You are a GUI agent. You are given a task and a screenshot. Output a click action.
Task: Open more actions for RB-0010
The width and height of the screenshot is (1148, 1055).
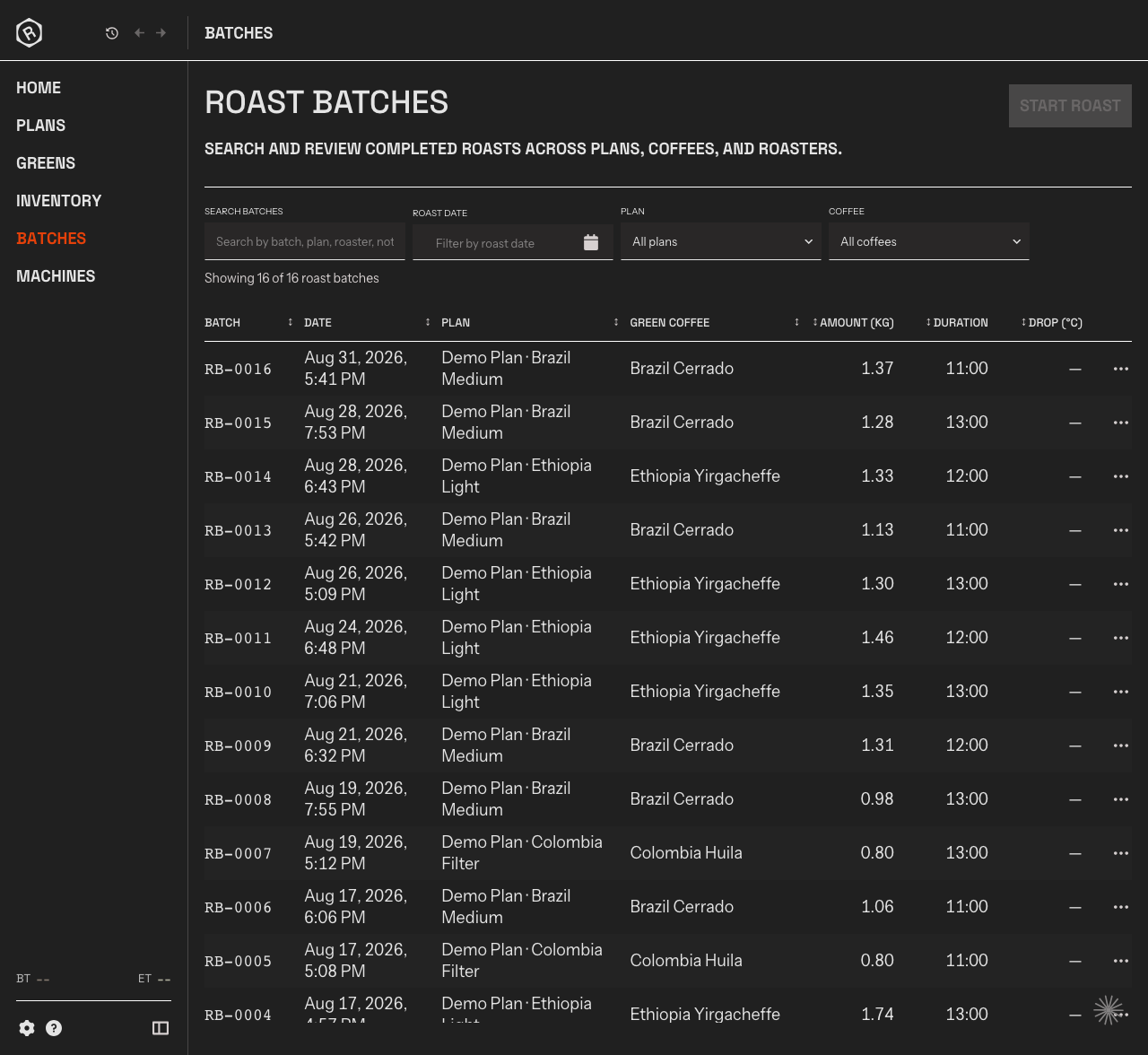click(1121, 692)
